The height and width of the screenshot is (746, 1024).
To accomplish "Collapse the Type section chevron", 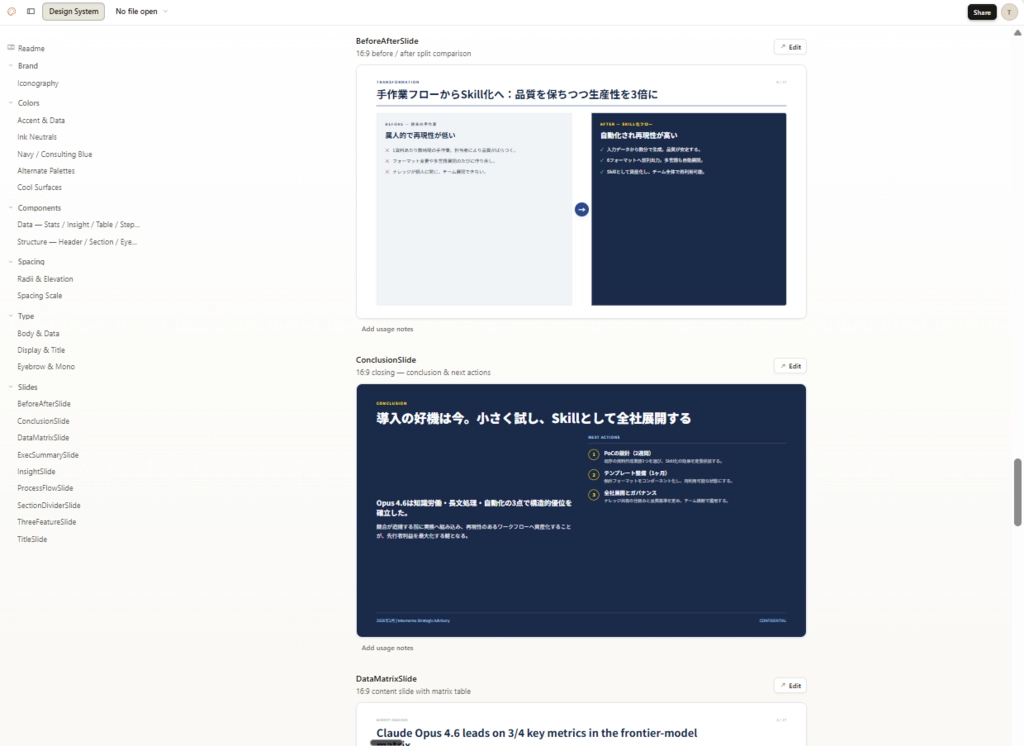I will click(10, 316).
